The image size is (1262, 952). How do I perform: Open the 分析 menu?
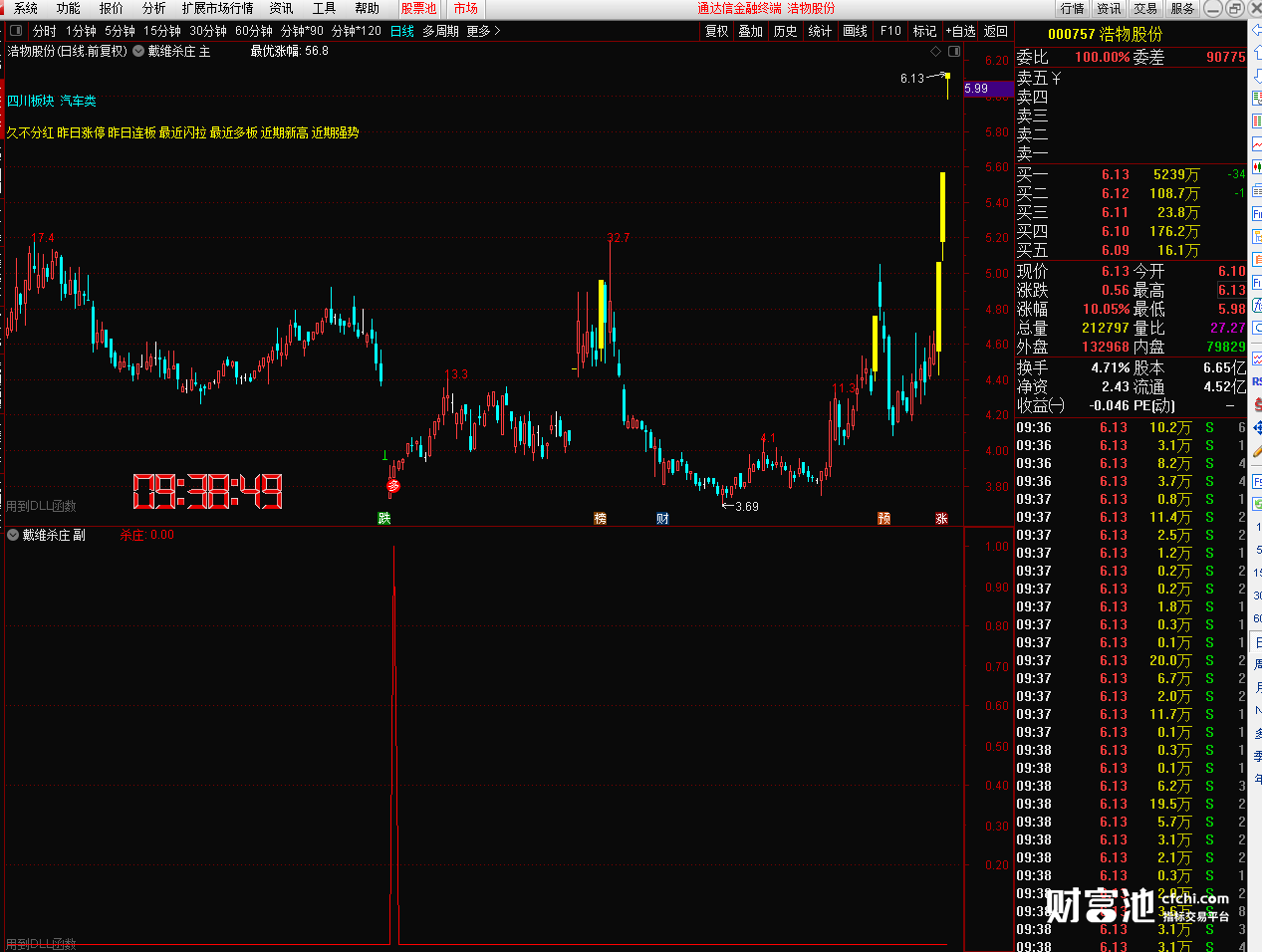click(x=154, y=8)
